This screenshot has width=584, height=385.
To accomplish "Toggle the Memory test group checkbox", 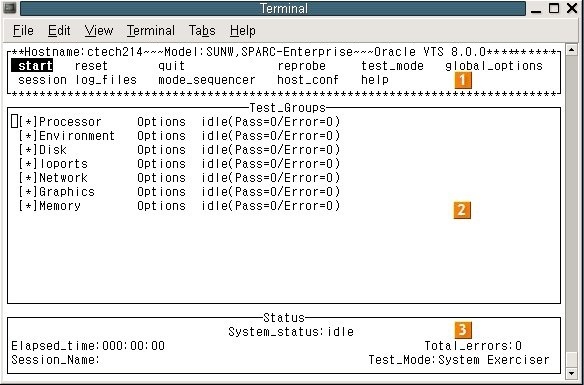I will [28, 206].
